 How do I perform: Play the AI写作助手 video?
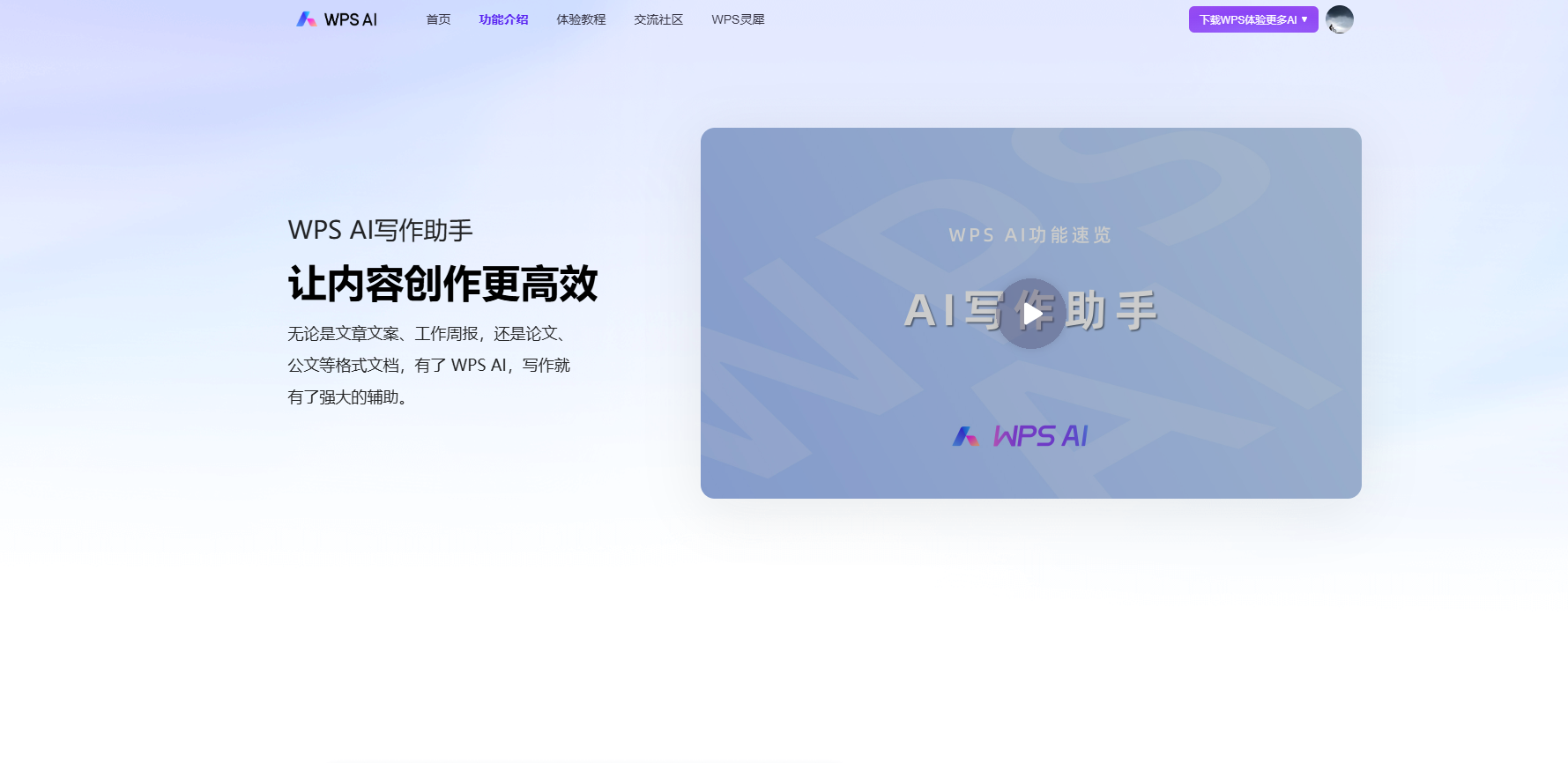(1031, 314)
